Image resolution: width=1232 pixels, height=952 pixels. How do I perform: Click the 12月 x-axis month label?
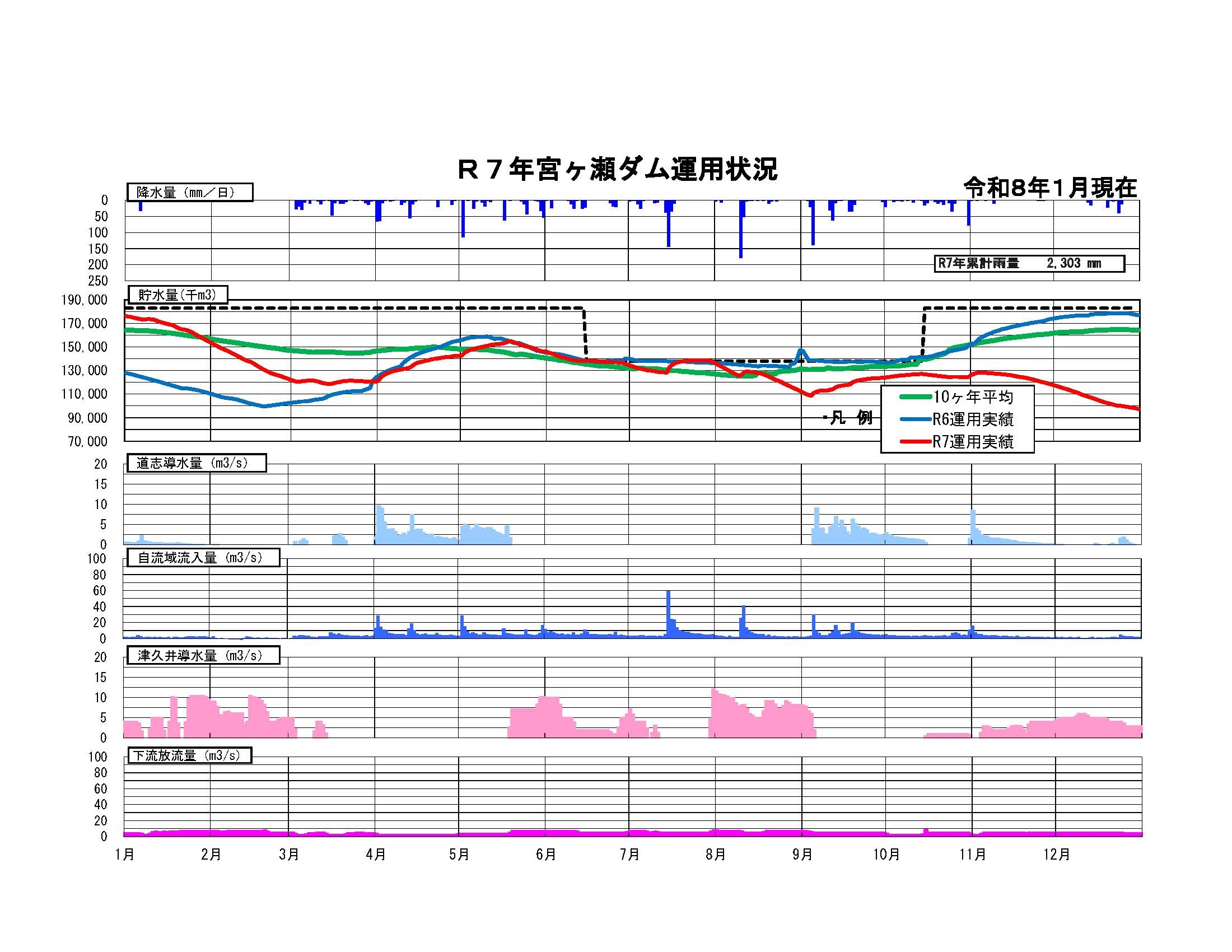[1056, 855]
